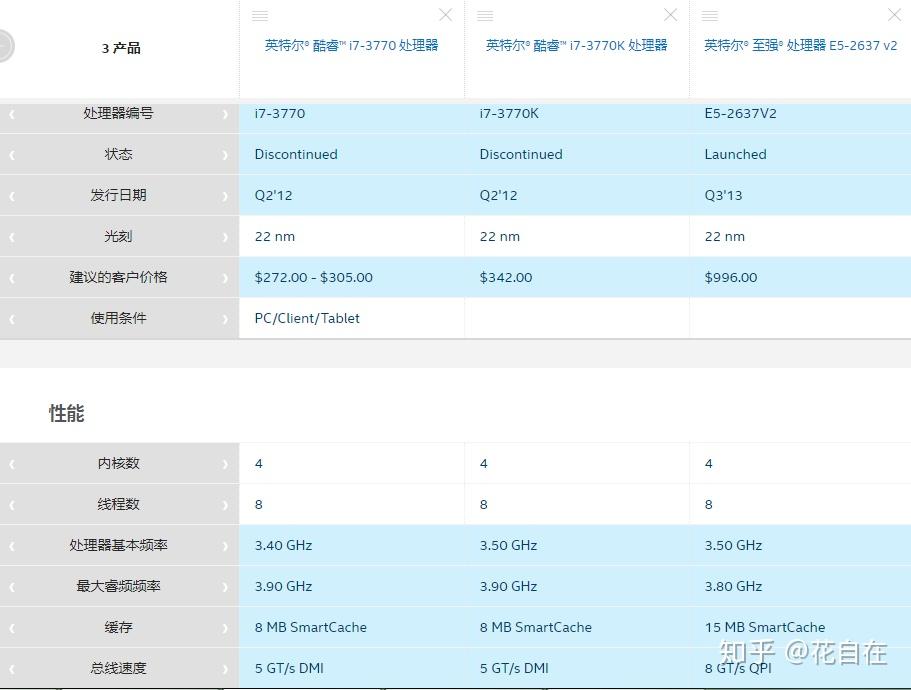
Task: Click left chevron on 线程数 row
Action: (x=12, y=505)
